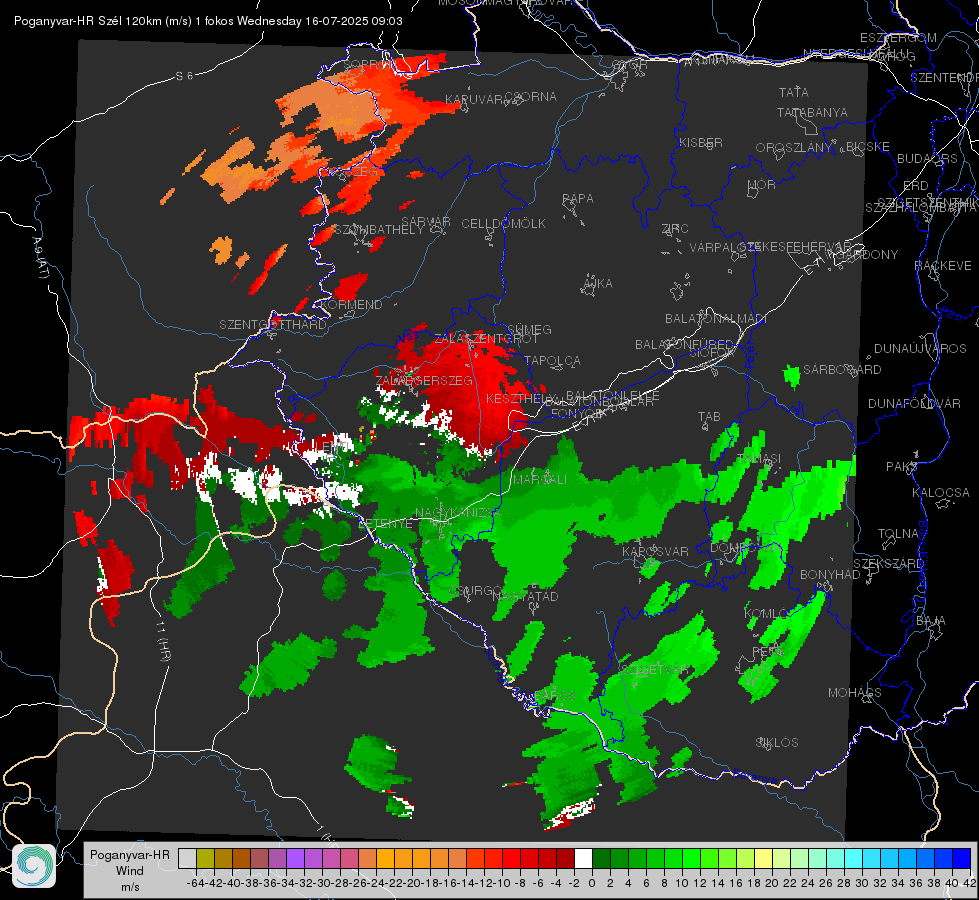Click the ZALAEGERSZEG city label
Viewport: 979px width, 900px height.
coord(425,380)
